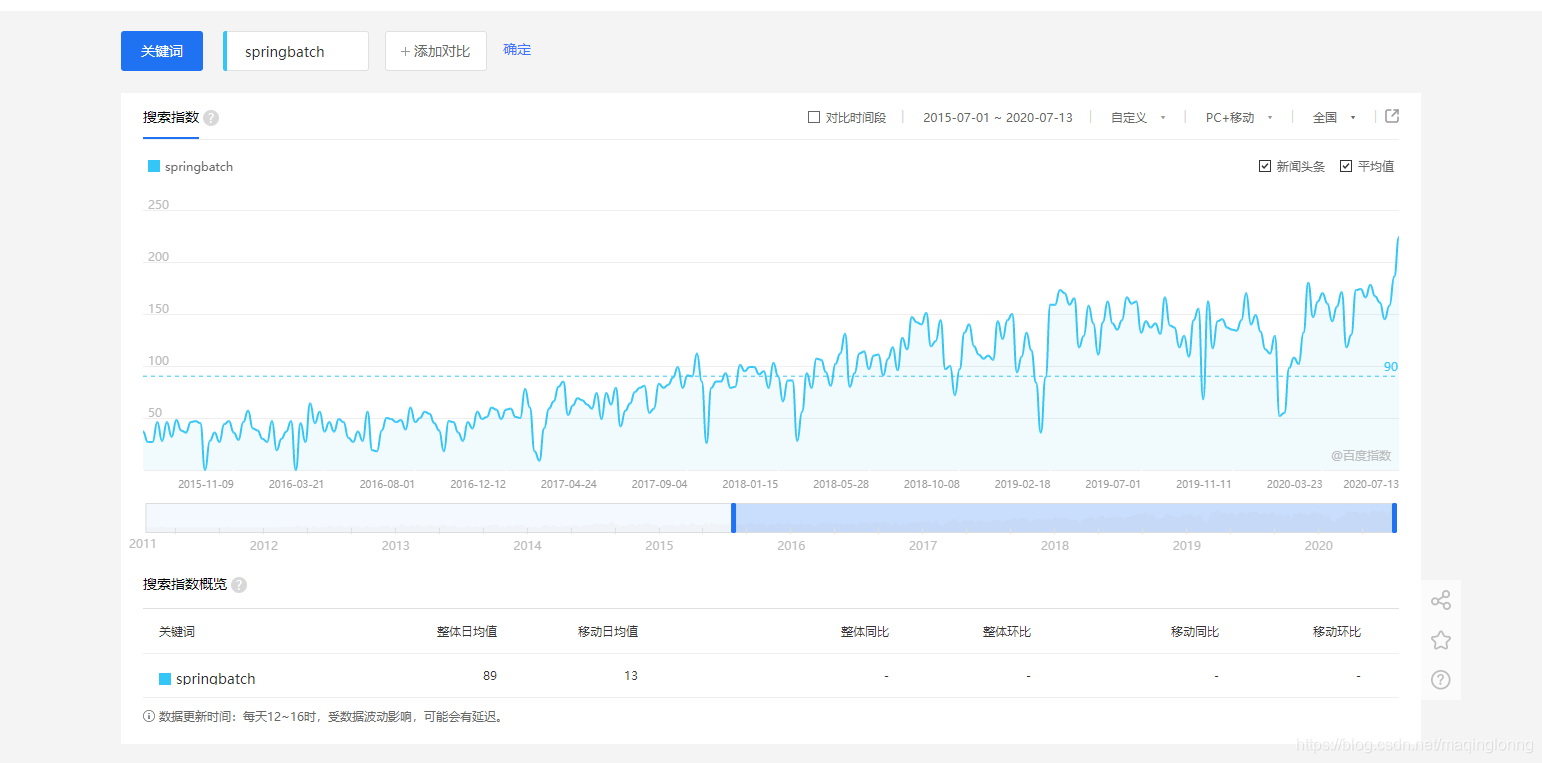Open the 全国 region dropdown
The height and width of the screenshot is (763, 1542).
1334,117
